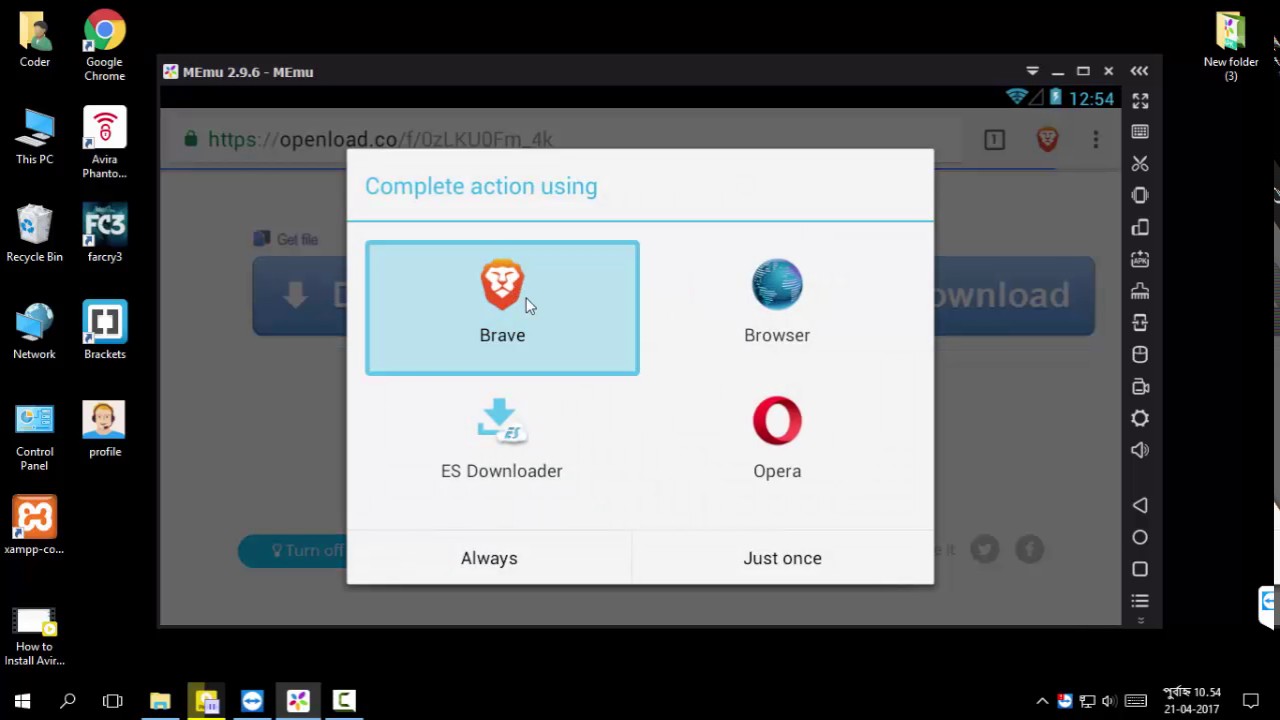Viewport: 1280px width, 720px height.
Task: Run the MEmu cleaner broom icon
Action: click(1140, 291)
